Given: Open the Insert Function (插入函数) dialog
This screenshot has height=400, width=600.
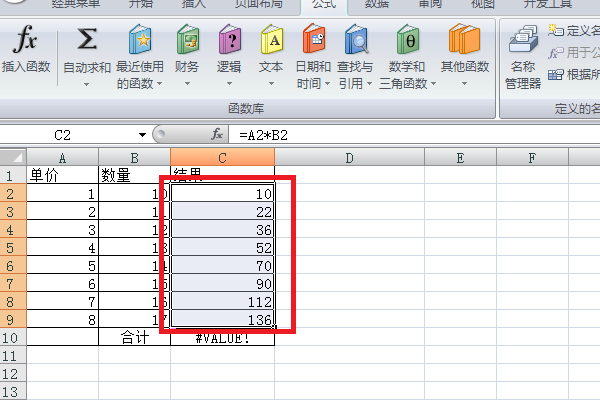Looking at the screenshot, I should [25, 49].
